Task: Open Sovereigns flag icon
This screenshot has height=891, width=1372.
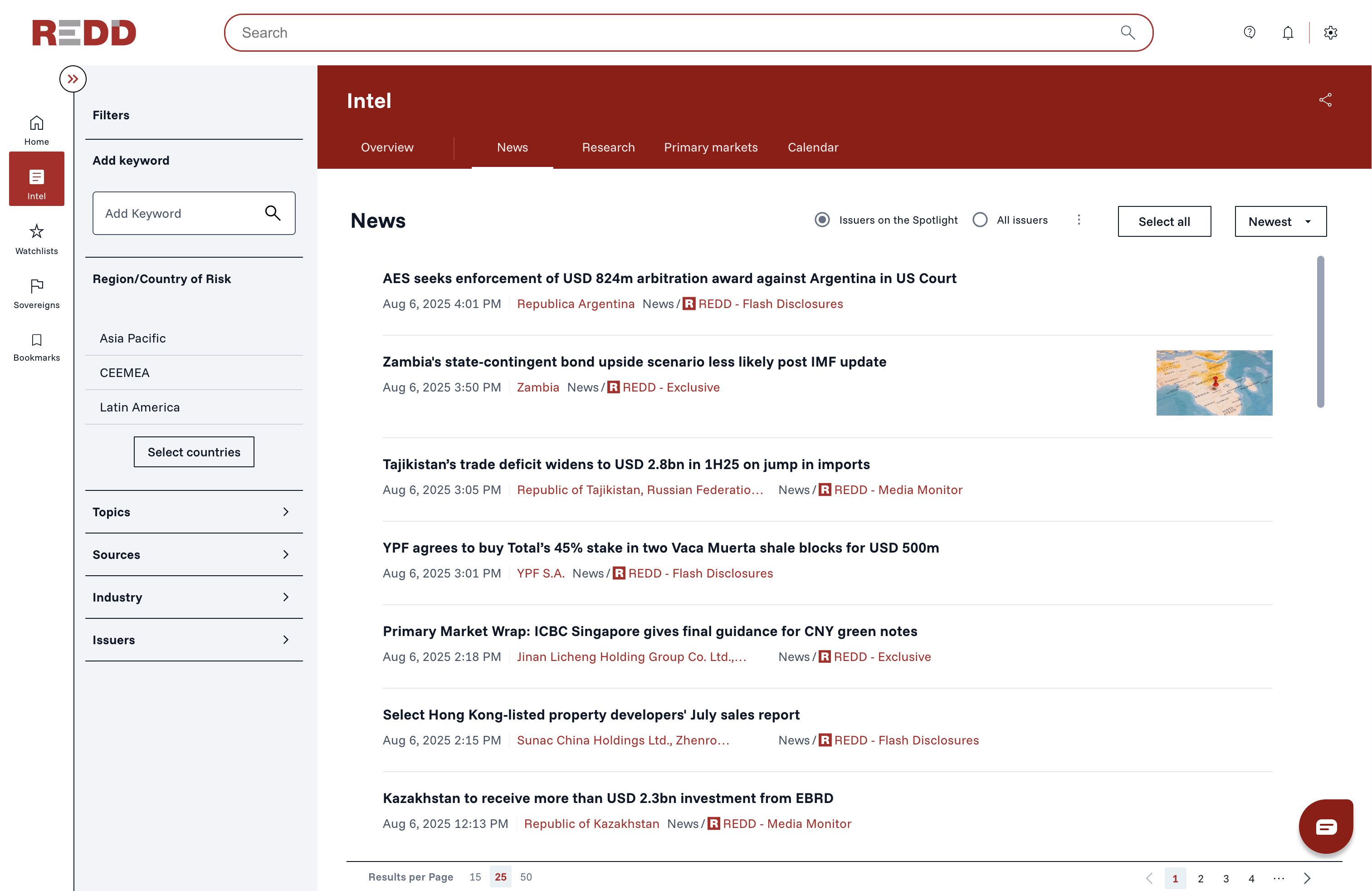Action: [x=36, y=293]
